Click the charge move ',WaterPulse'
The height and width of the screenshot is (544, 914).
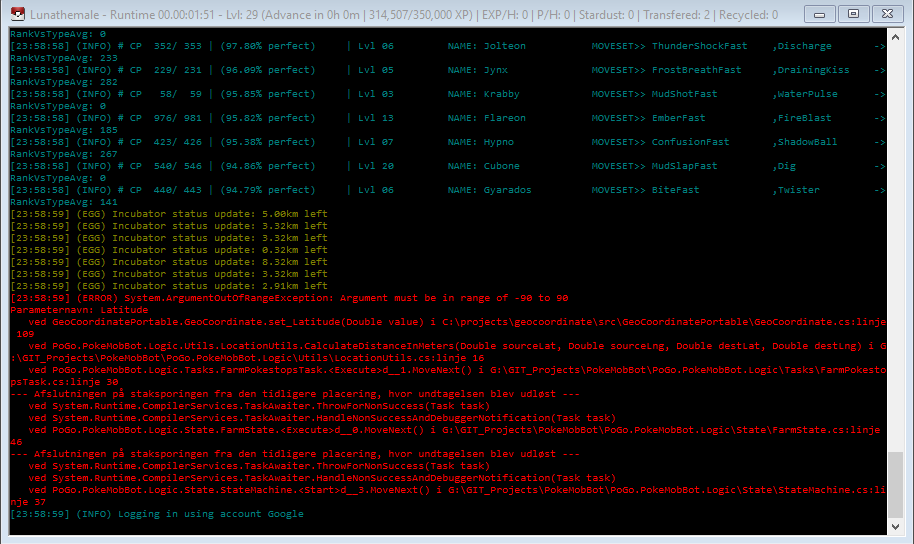(805, 94)
